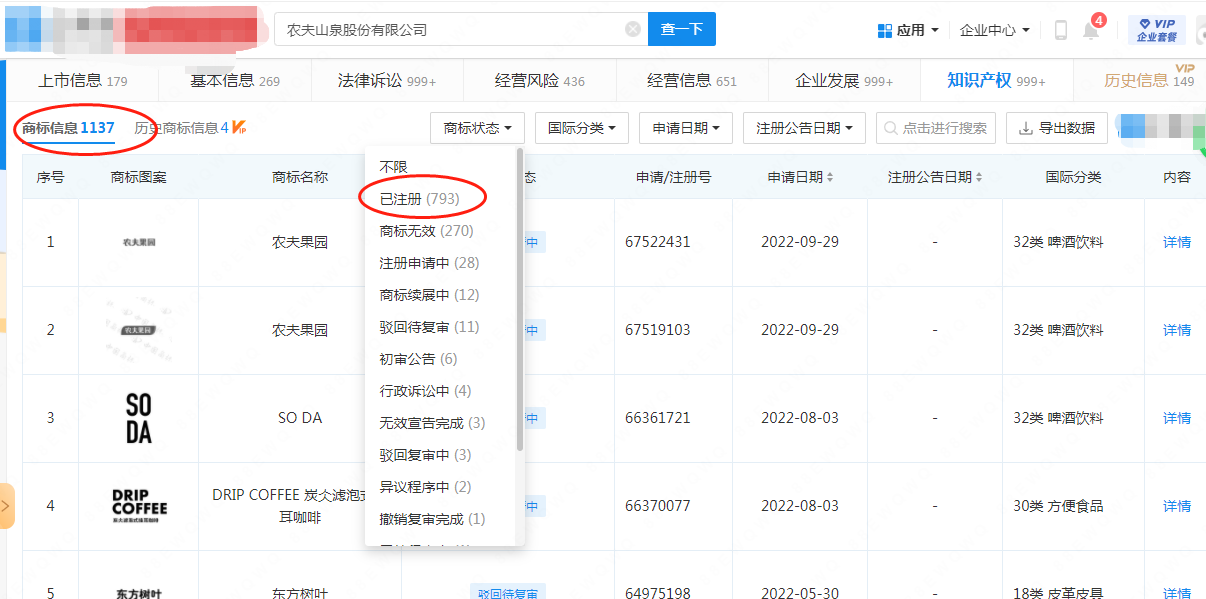
Task: Clear the search box with the X icon
Action: point(633,29)
